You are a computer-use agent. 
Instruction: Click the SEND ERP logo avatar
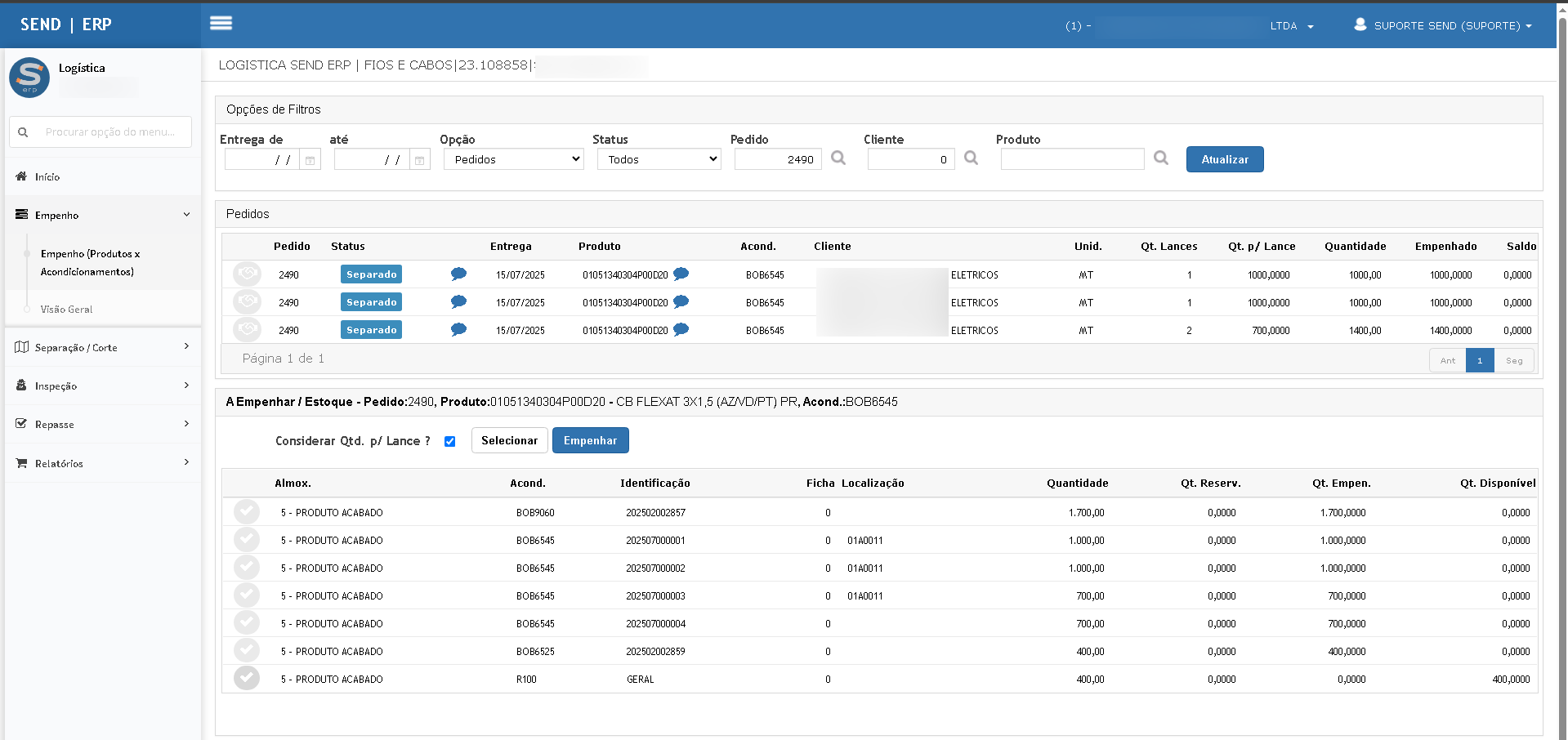(x=29, y=78)
